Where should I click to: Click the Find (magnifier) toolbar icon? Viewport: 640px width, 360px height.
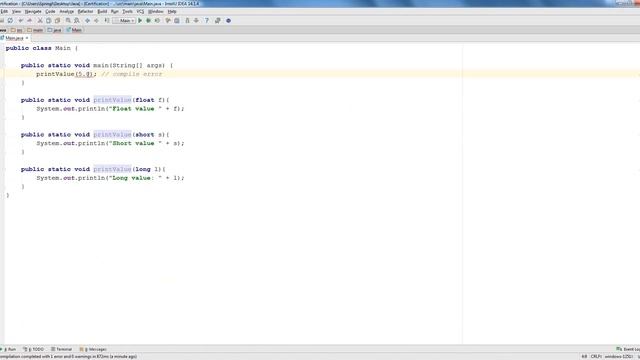(68, 20)
